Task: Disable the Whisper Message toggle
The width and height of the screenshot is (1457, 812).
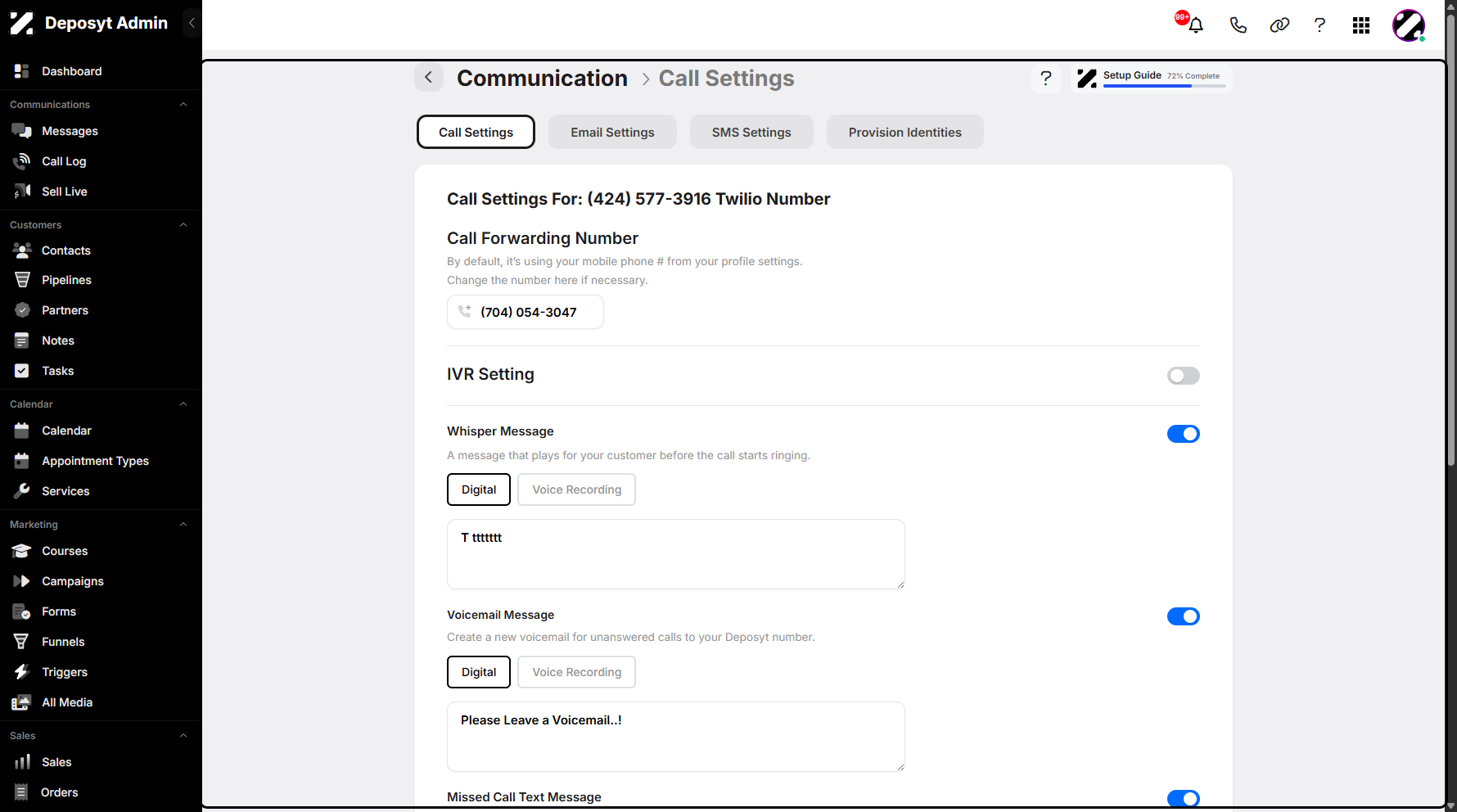Action: coord(1183,434)
